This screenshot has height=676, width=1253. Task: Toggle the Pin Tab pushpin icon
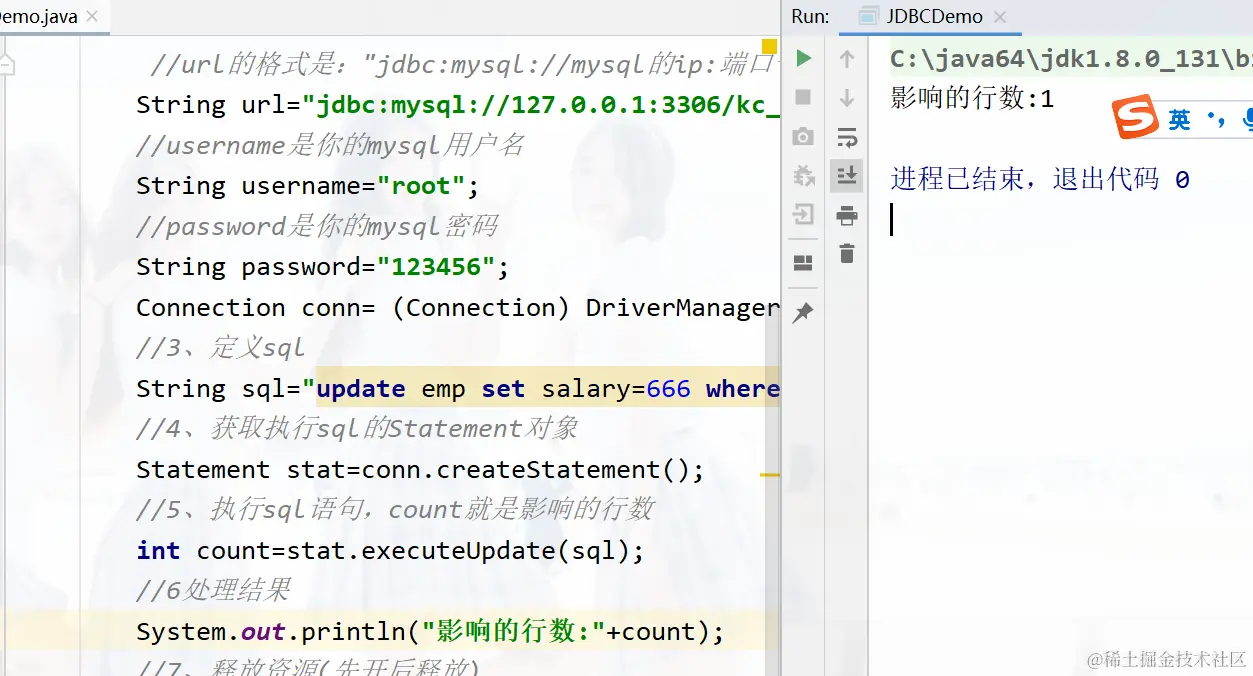803,313
